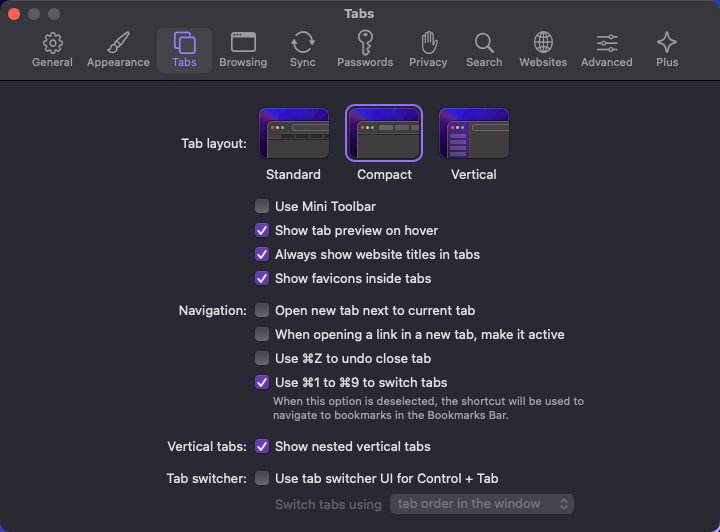Open the Appearance paintbrush icon
720x532 pixels.
click(118, 43)
